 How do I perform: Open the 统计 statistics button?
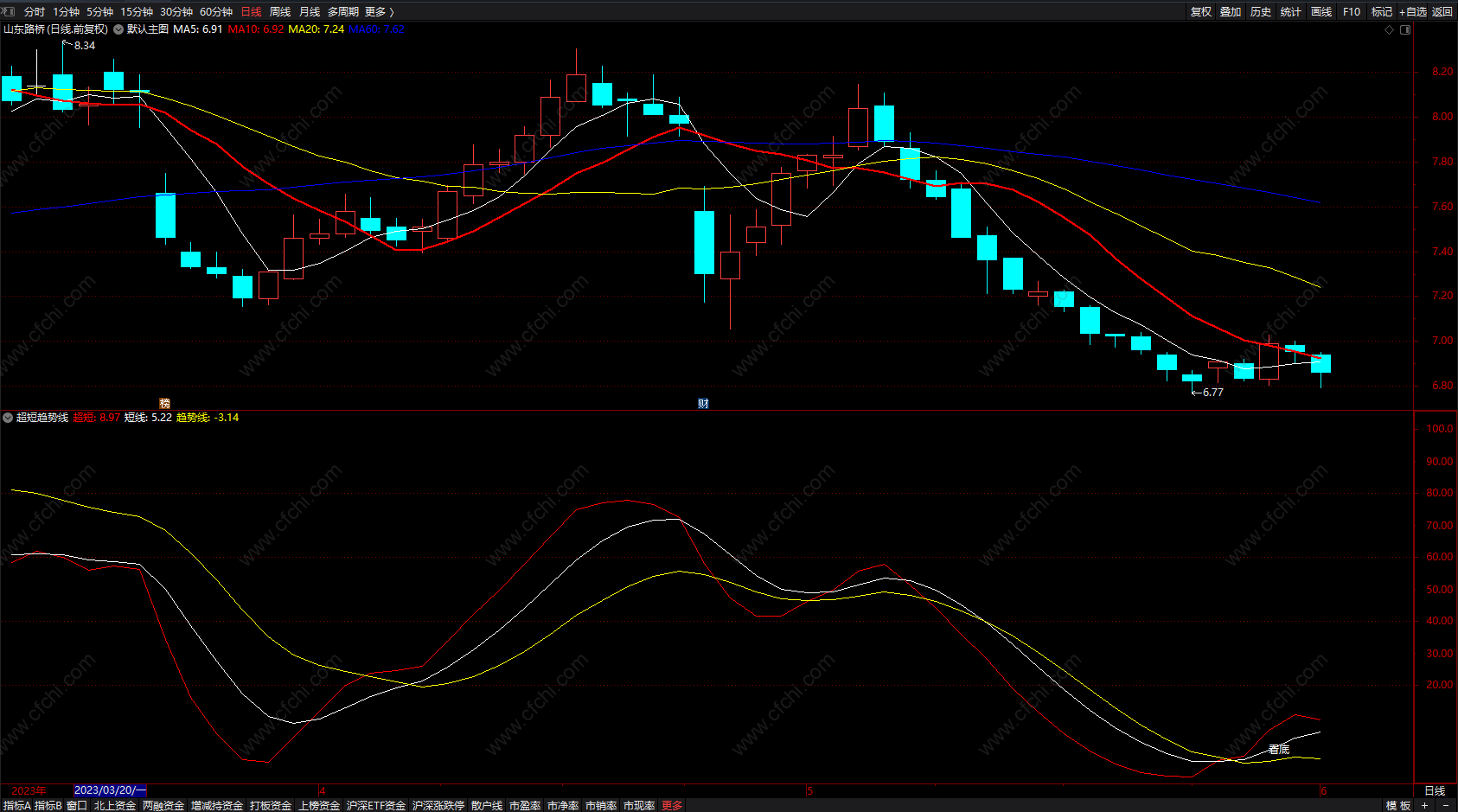point(1291,12)
